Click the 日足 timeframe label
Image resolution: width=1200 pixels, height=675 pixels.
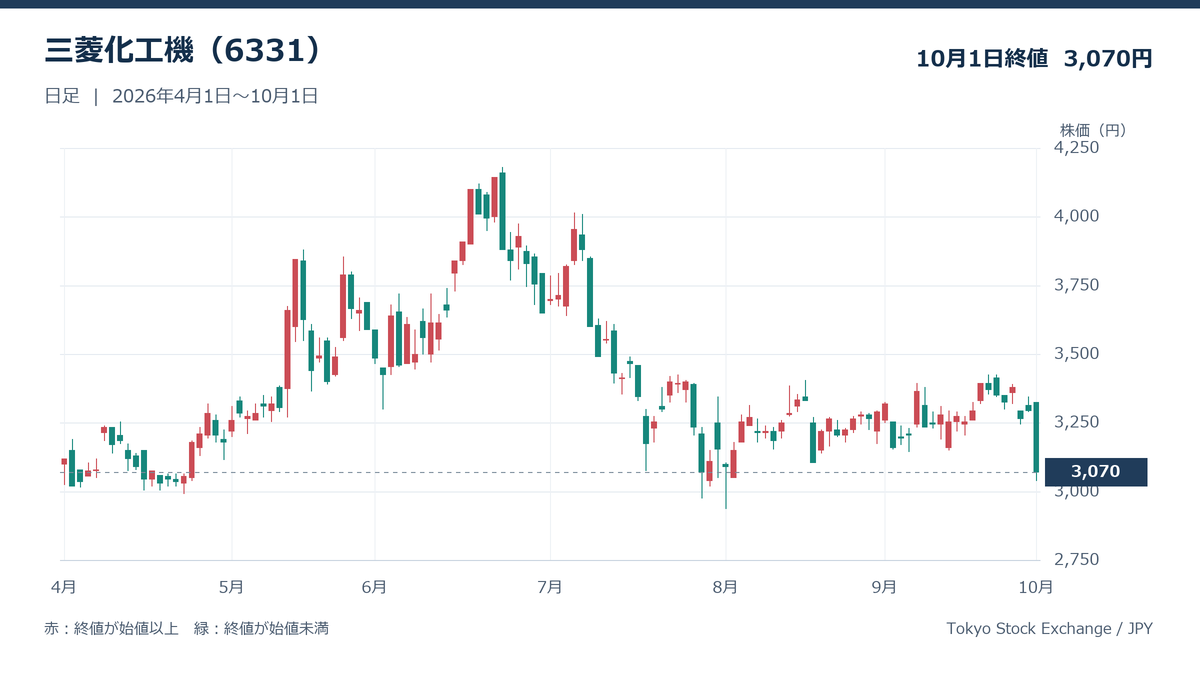pyautogui.click(x=60, y=97)
